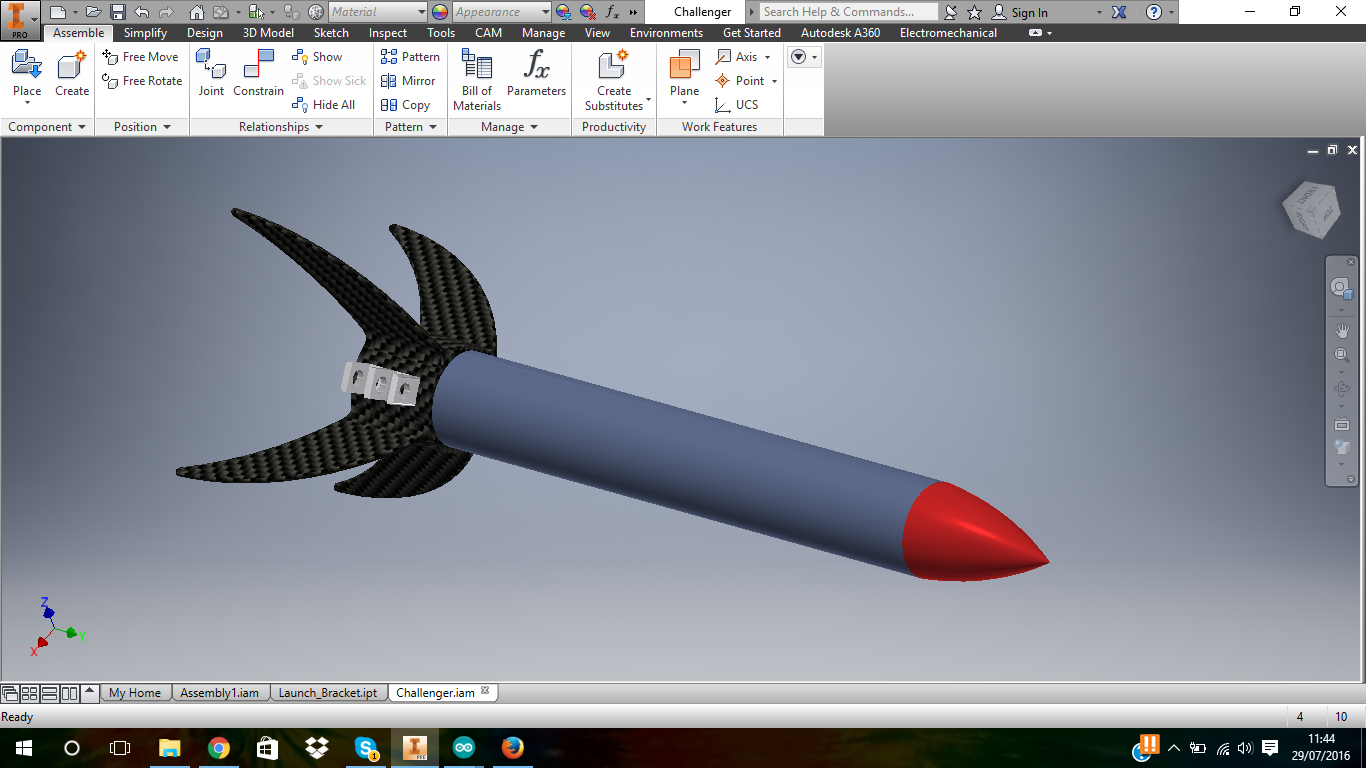The width and height of the screenshot is (1366, 768).
Task: Select the Plane work feature tool
Action: (685, 67)
